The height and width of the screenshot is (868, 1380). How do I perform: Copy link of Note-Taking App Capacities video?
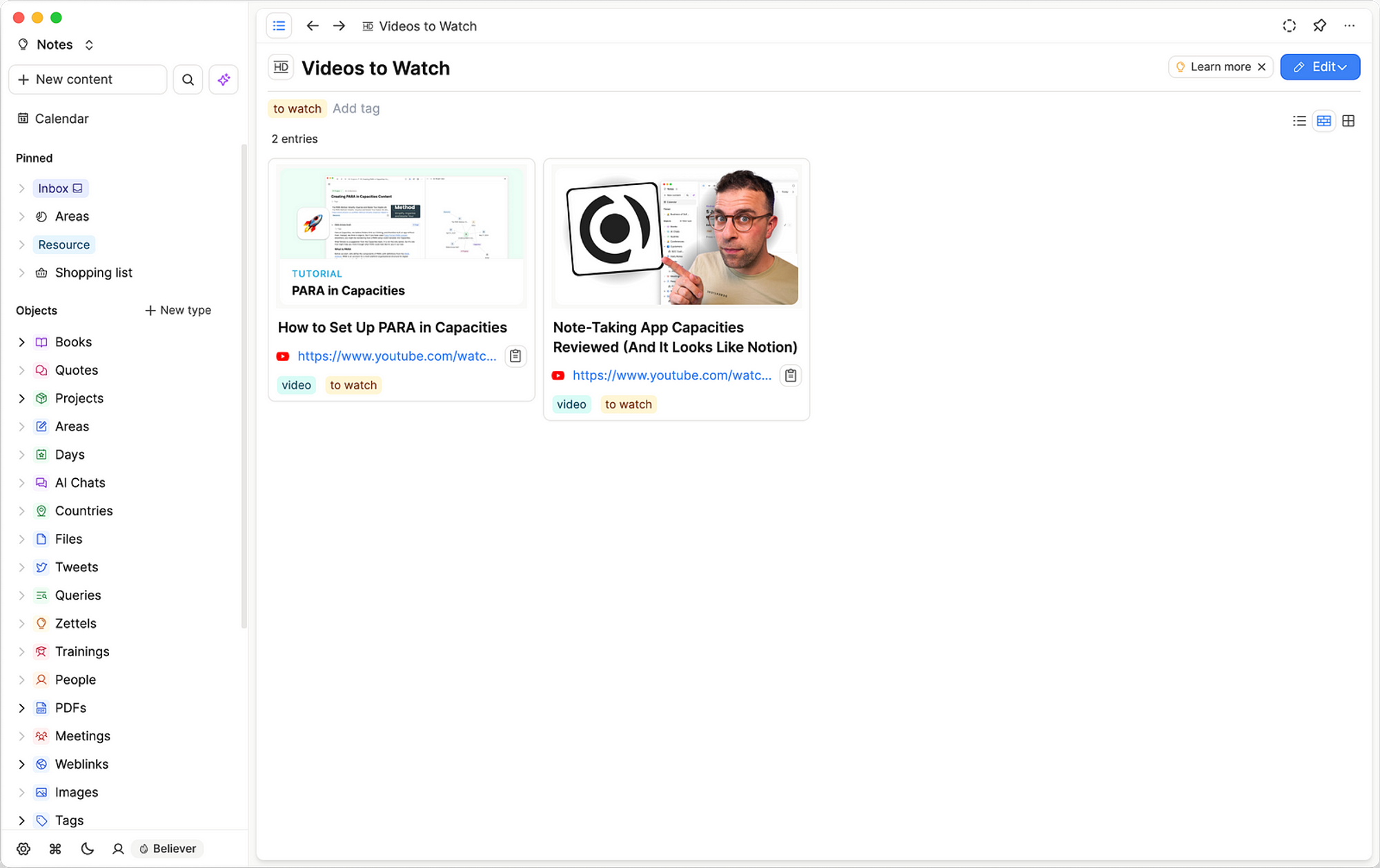[x=791, y=375]
